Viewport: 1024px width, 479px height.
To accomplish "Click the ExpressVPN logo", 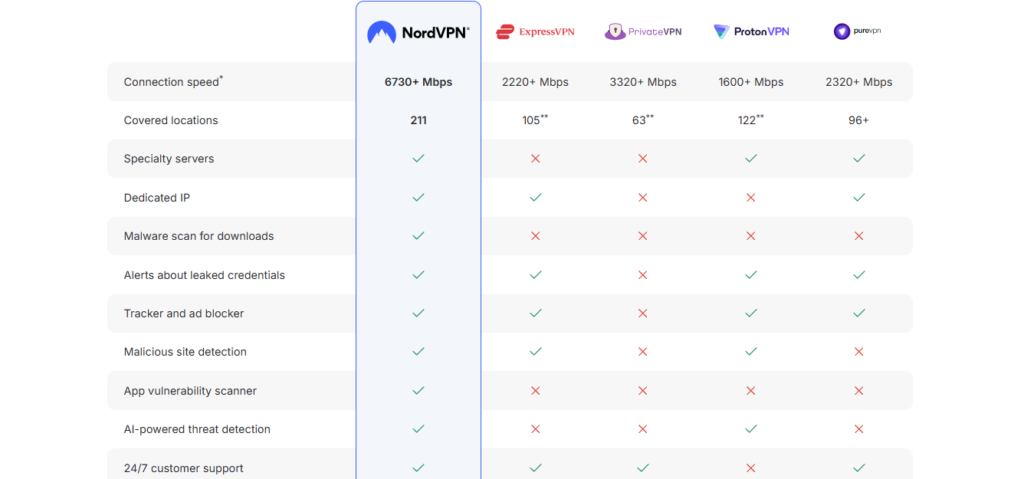I will pyautogui.click(x=535, y=32).
